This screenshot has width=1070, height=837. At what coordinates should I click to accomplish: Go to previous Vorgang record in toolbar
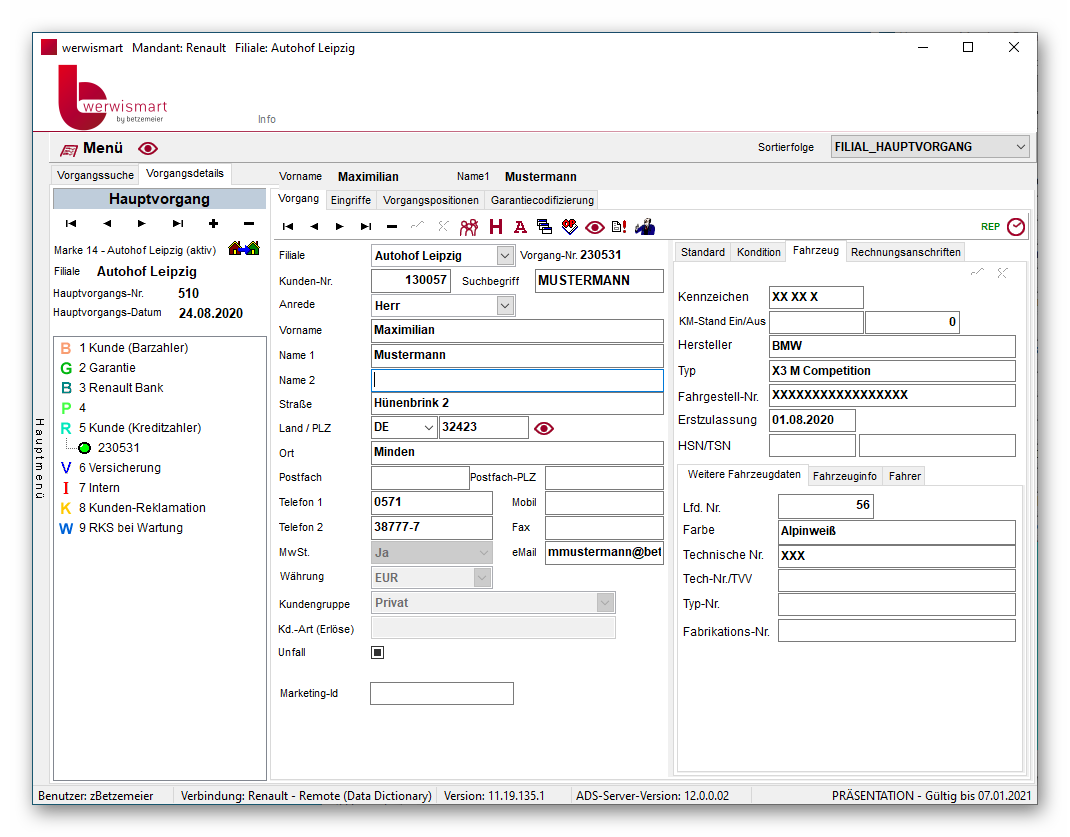click(x=314, y=226)
